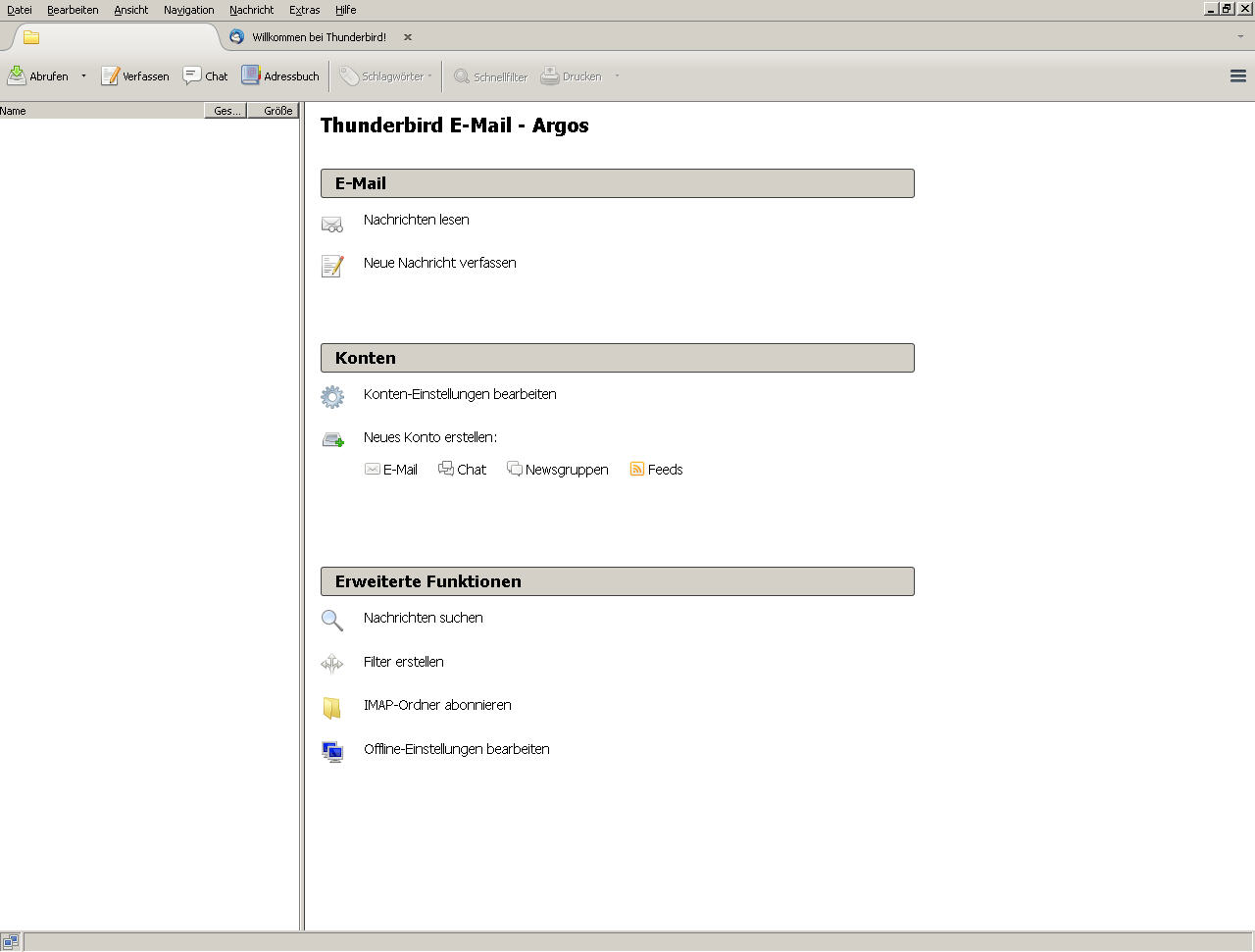Open the Nachricht menu

(252, 10)
